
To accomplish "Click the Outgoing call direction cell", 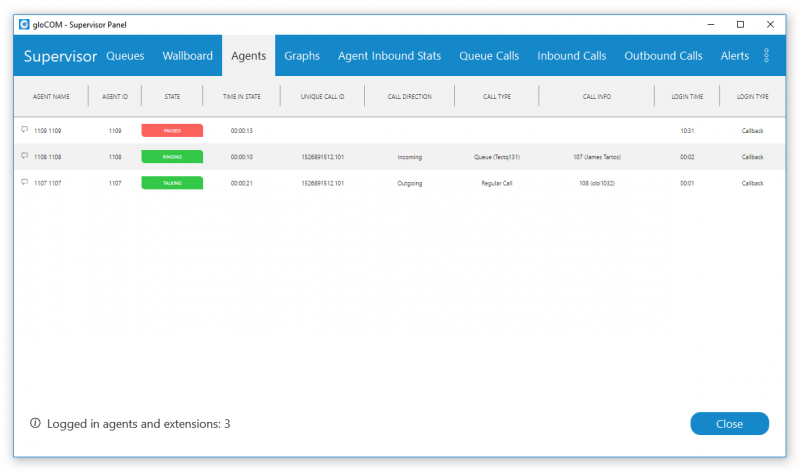I will click(410, 183).
